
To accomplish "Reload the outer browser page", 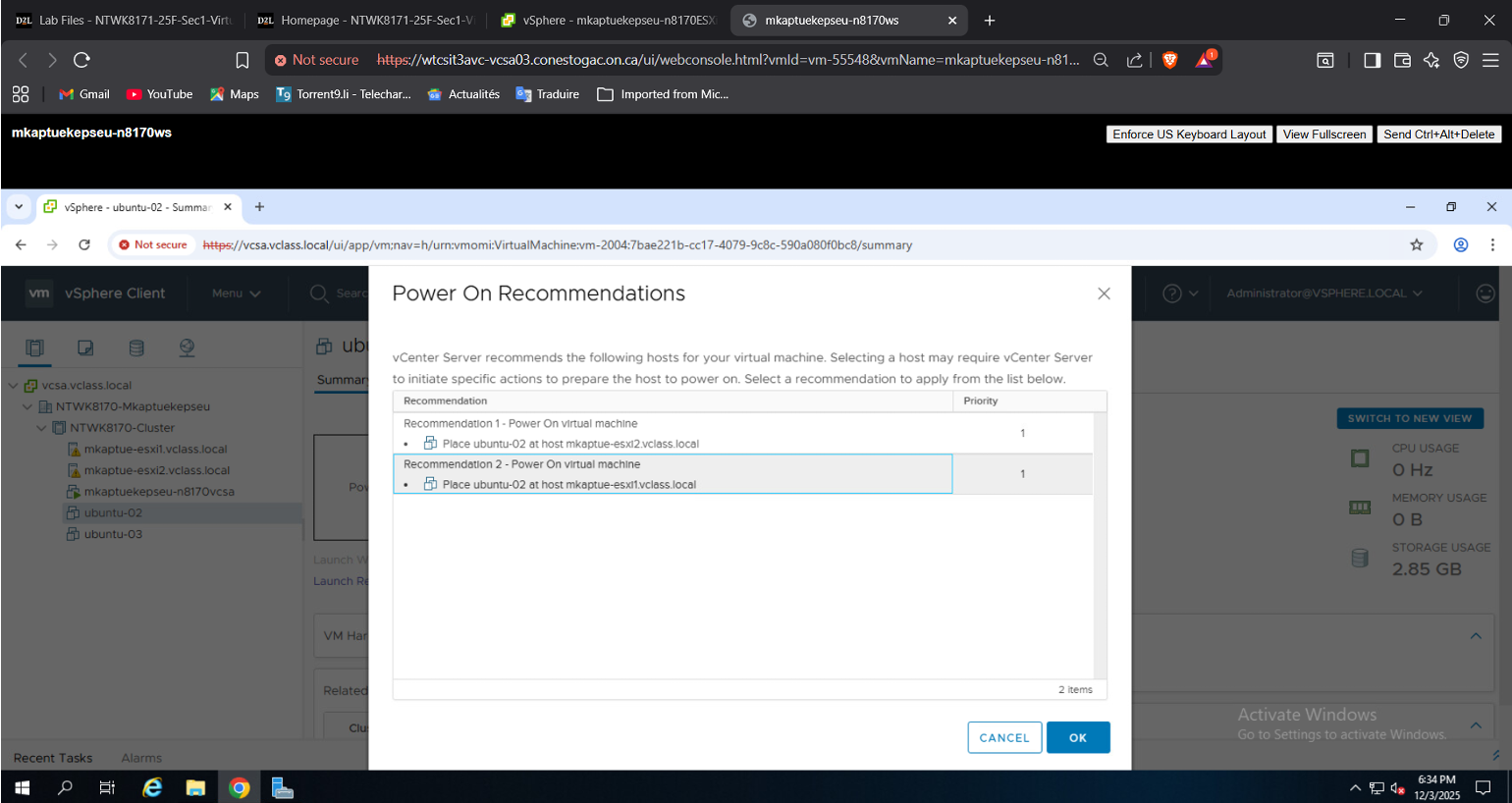I will point(81,60).
